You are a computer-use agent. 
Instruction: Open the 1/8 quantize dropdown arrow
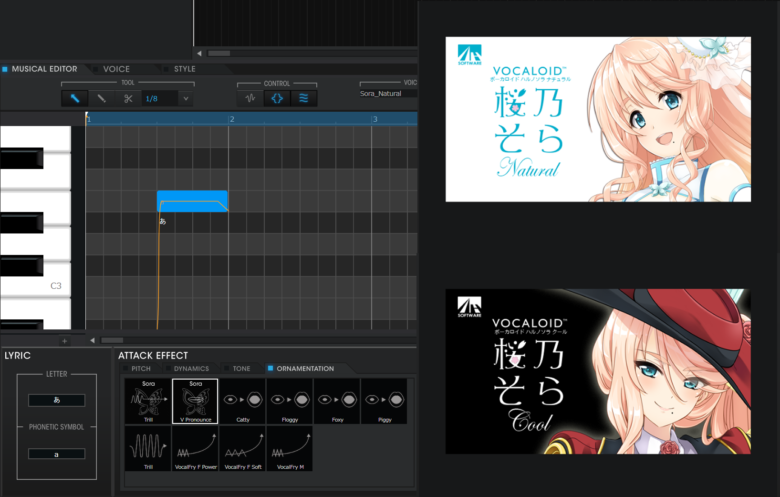click(x=186, y=99)
